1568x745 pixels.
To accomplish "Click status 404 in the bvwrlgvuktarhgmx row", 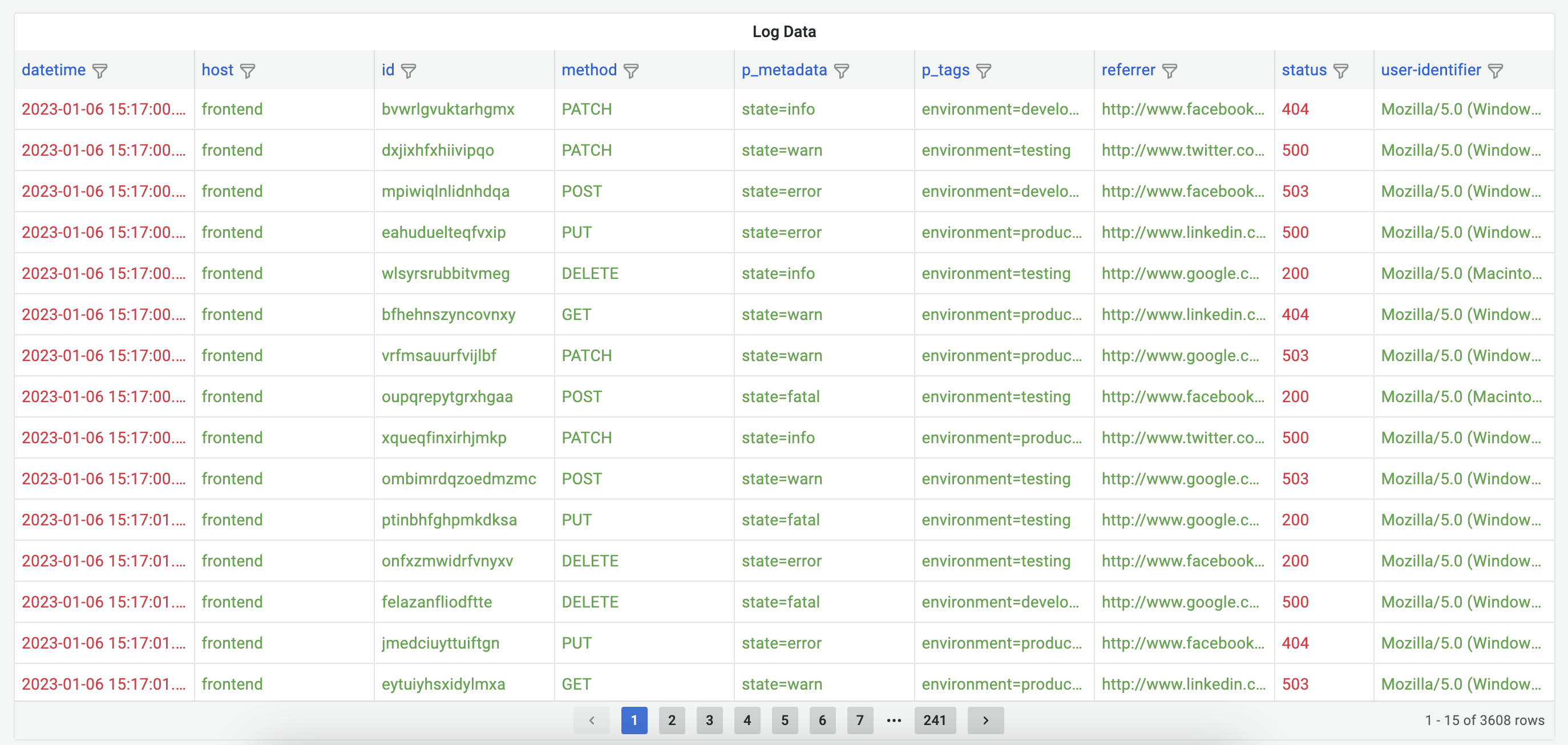I will (x=1295, y=110).
